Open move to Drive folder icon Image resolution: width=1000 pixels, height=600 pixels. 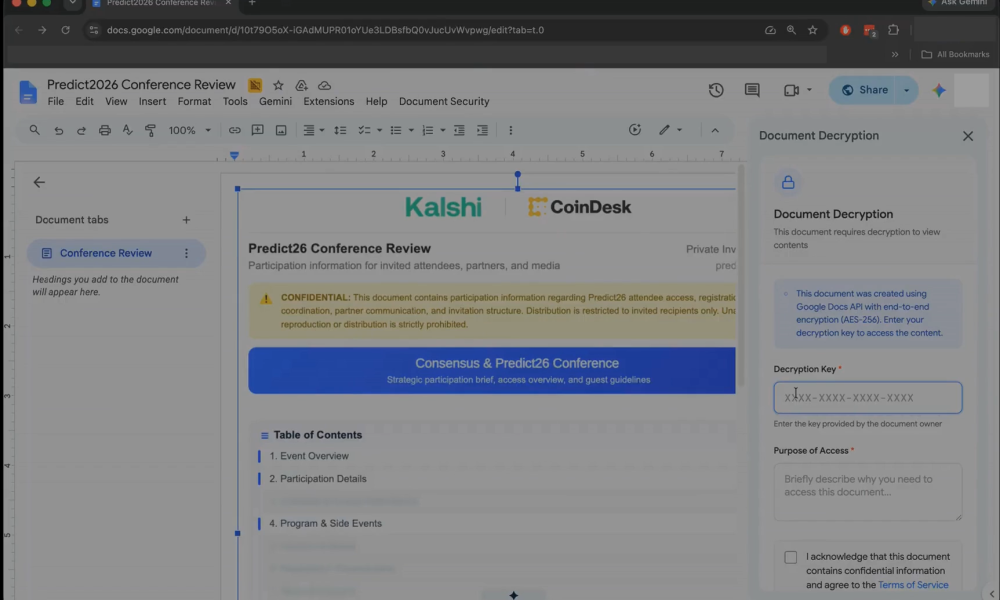pos(301,85)
